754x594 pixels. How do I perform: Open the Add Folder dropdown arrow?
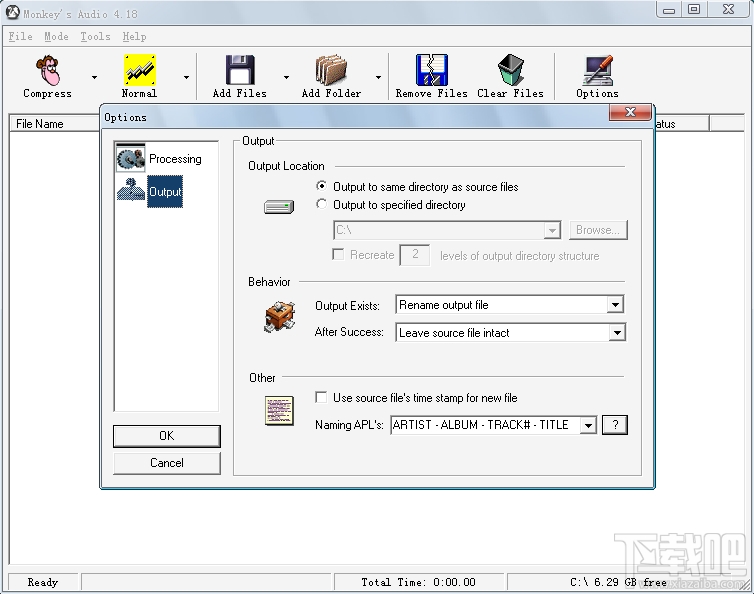click(378, 77)
